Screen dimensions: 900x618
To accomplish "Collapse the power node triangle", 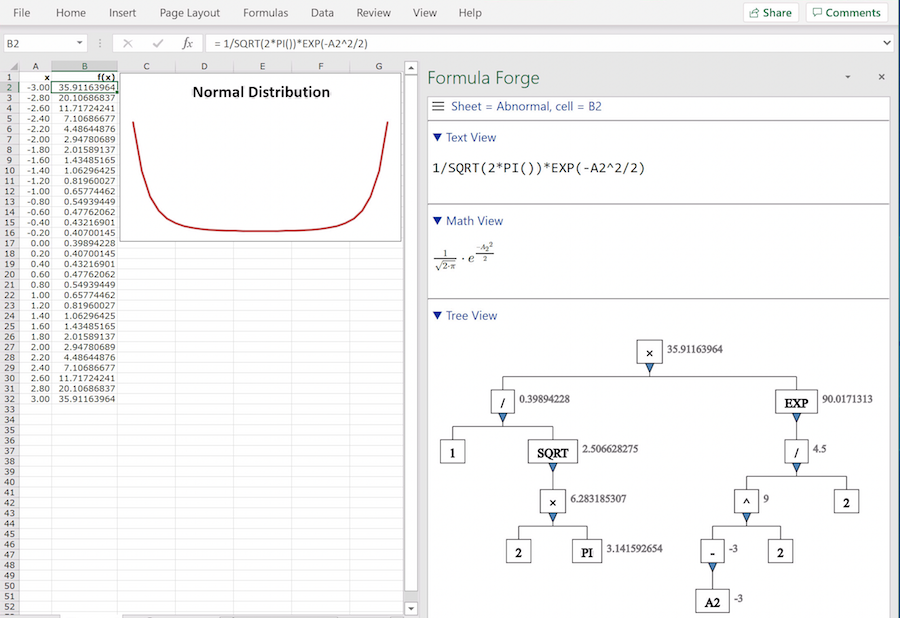I will 746,518.
